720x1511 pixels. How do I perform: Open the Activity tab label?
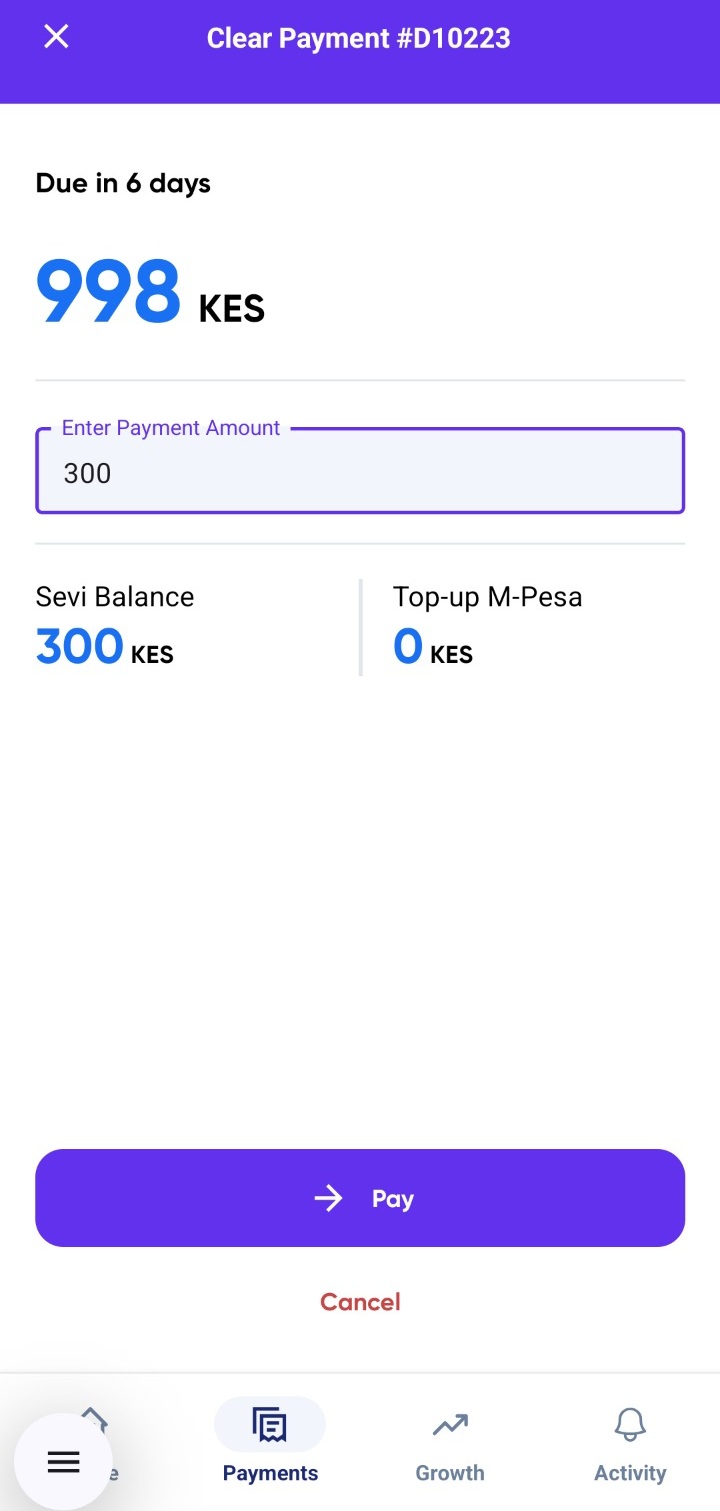click(x=630, y=1473)
